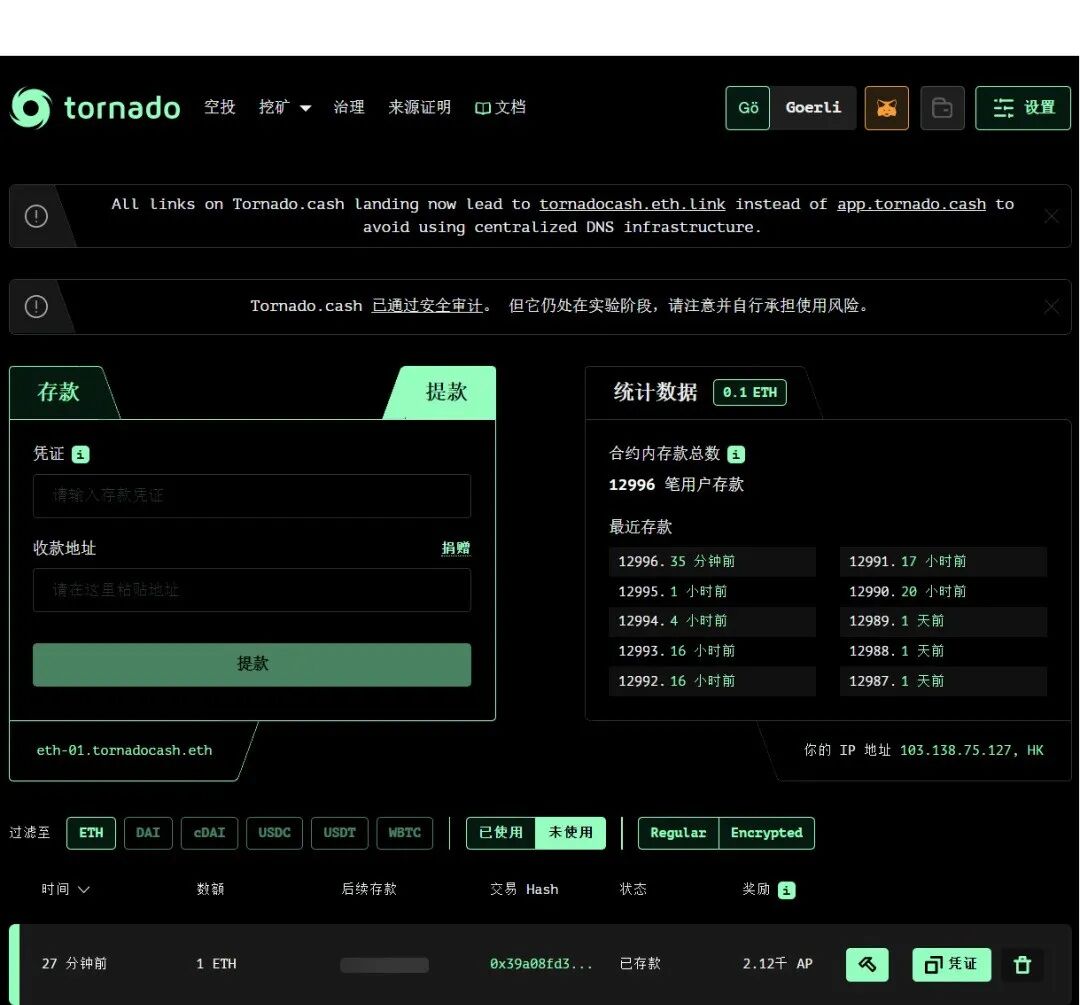Click the 12994. 4 小时前 deposit entry

[x=712, y=621]
